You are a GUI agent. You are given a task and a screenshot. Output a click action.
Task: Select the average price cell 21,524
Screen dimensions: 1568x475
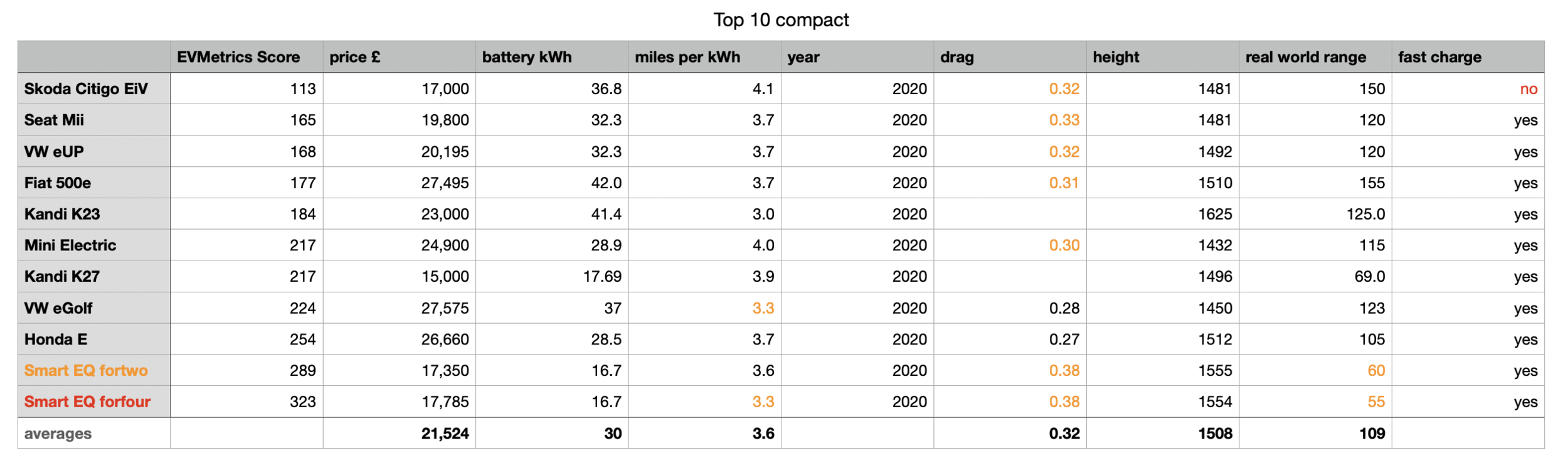pyautogui.click(x=445, y=434)
